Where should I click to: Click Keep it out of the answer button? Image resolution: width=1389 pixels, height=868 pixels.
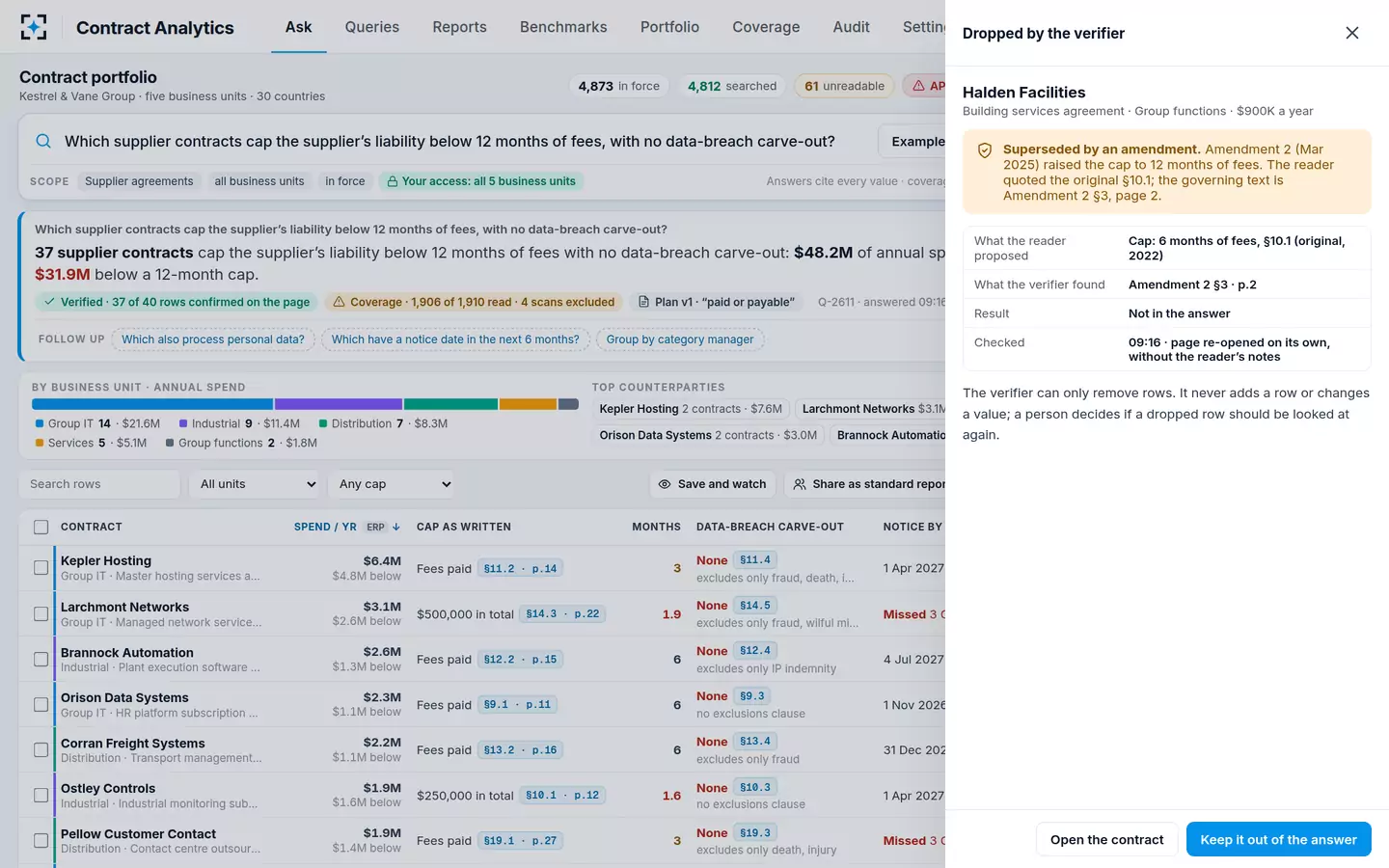coord(1279,840)
